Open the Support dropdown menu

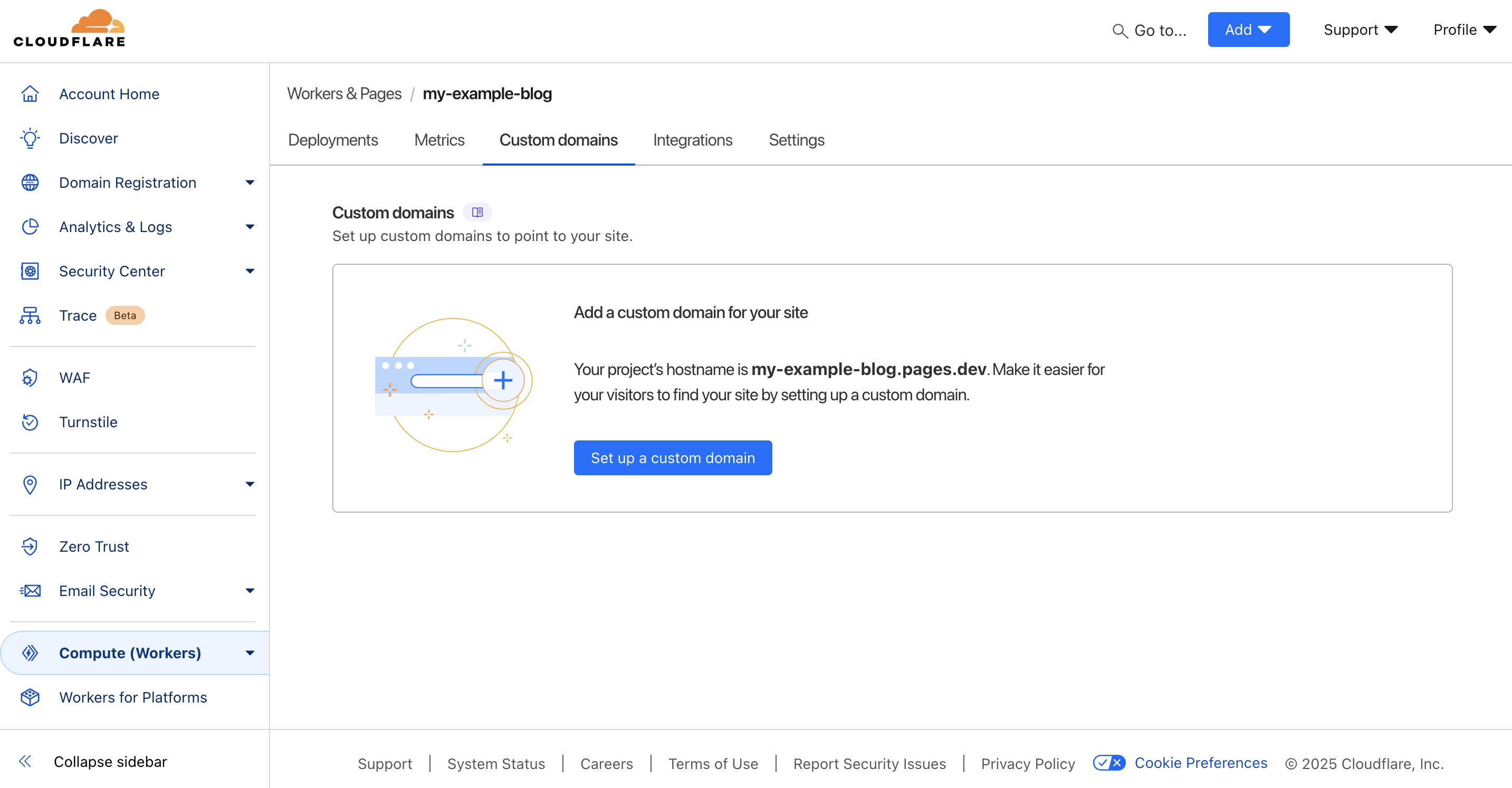pyautogui.click(x=1361, y=30)
